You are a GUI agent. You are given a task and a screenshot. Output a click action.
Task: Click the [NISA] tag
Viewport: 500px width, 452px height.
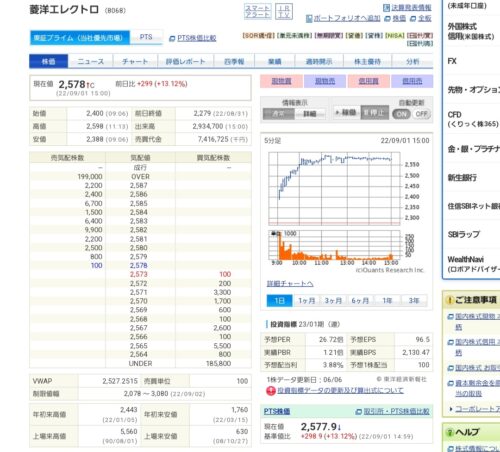point(394,35)
